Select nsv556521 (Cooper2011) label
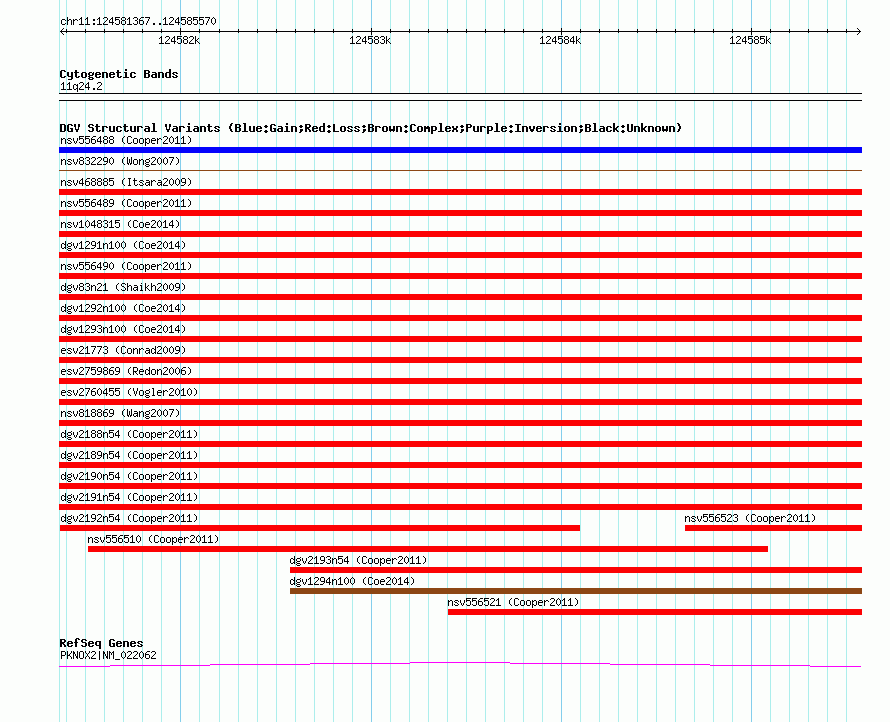This screenshot has width=890, height=722. pos(513,602)
